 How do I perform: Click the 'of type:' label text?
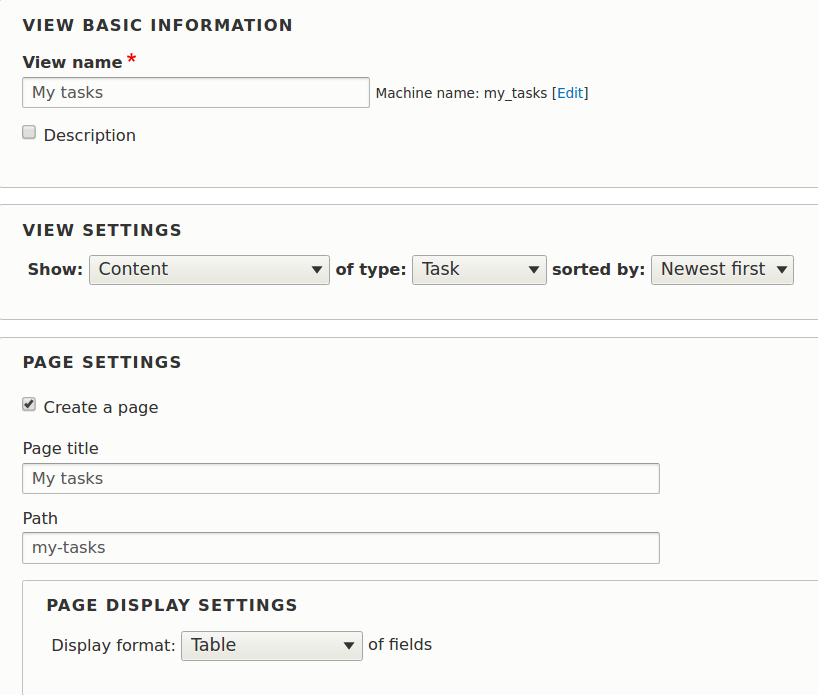pyautogui.click(x=371, y=269)
